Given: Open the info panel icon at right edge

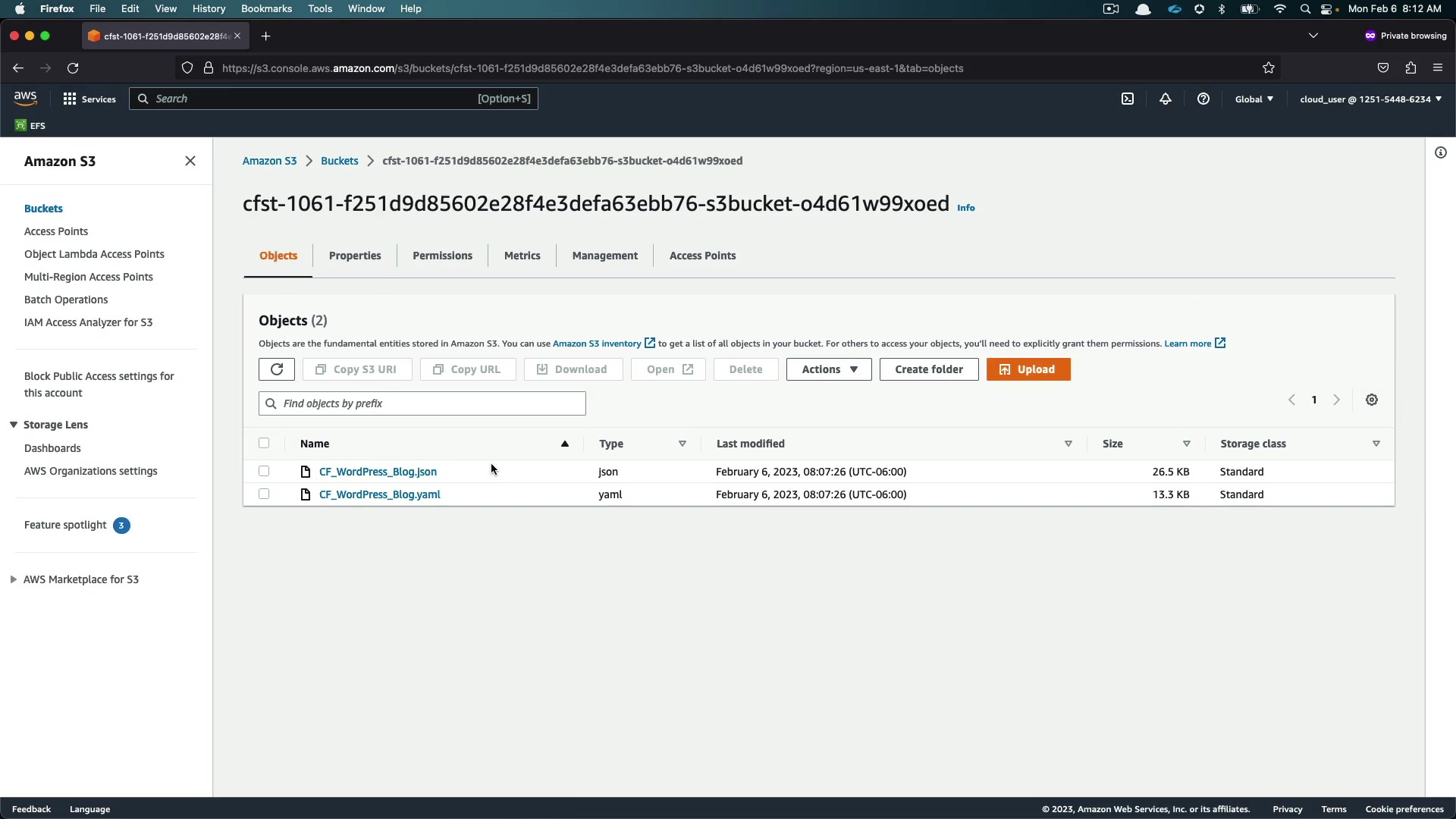Looking at the screenshot, I should tap(1441, 152).
